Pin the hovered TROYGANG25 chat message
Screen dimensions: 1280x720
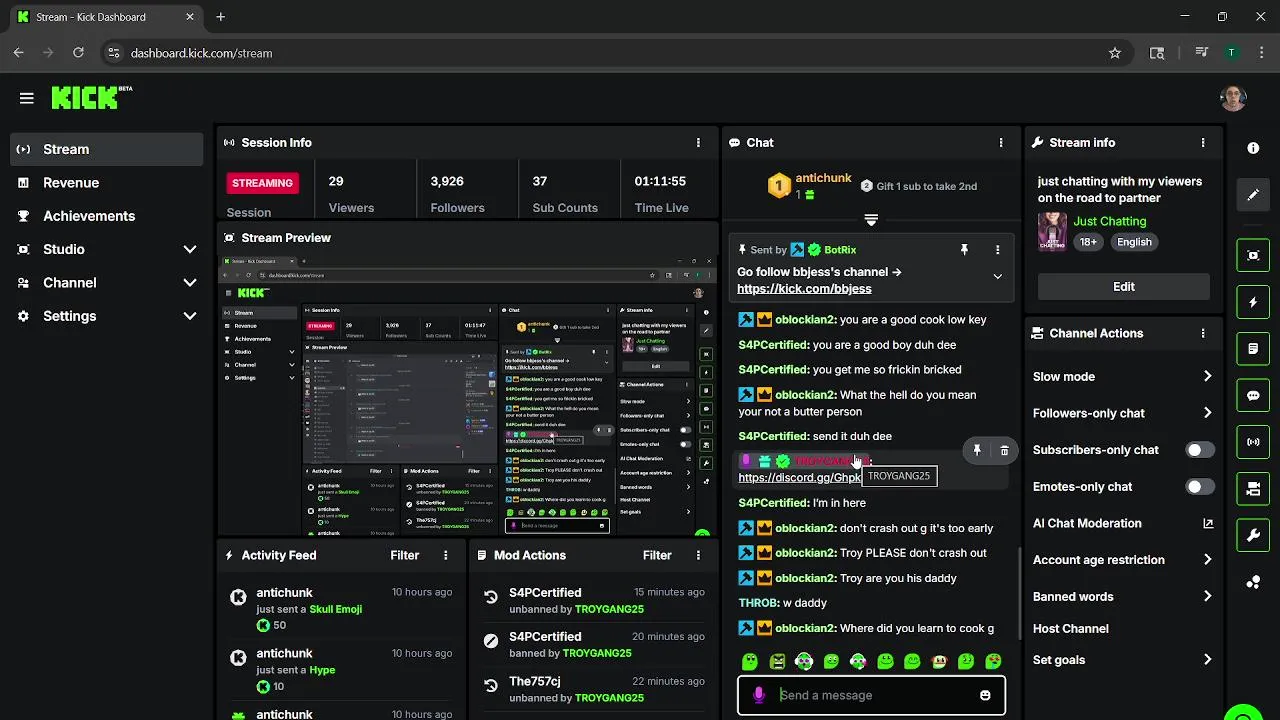pos(977,451)
